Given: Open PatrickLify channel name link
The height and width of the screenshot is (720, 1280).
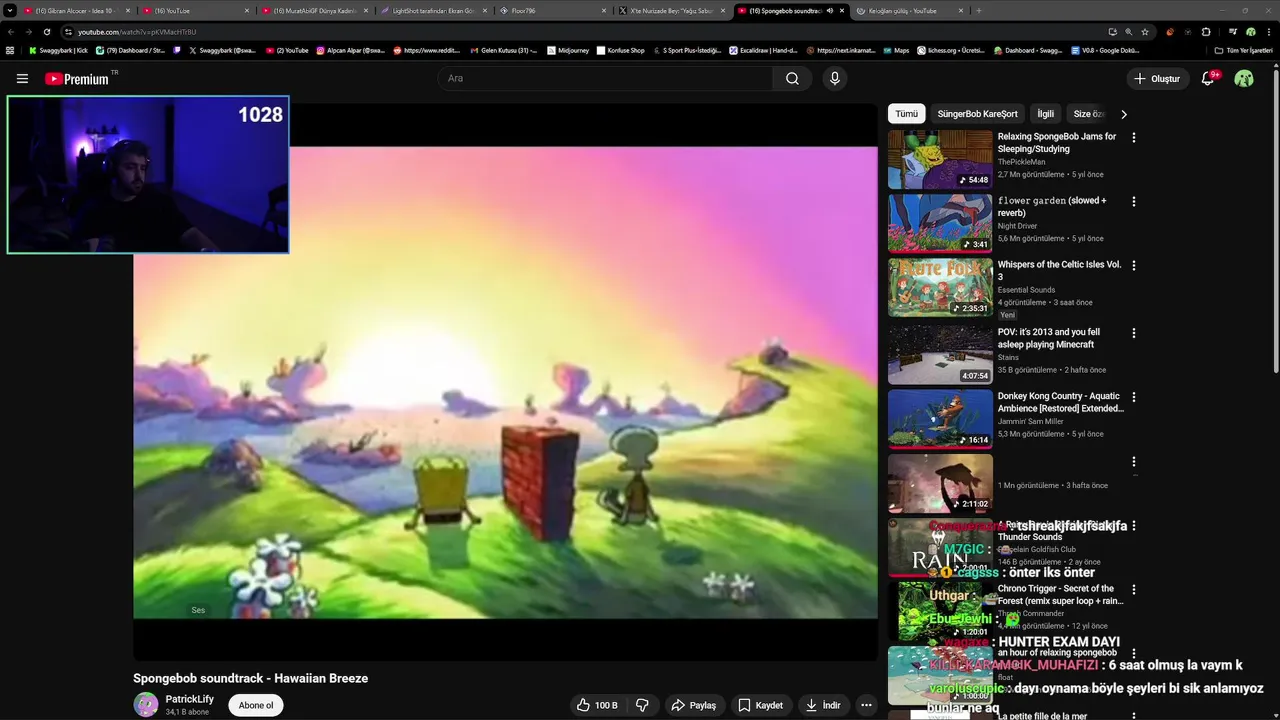Looking at the screenshot, I should (190, 700).
